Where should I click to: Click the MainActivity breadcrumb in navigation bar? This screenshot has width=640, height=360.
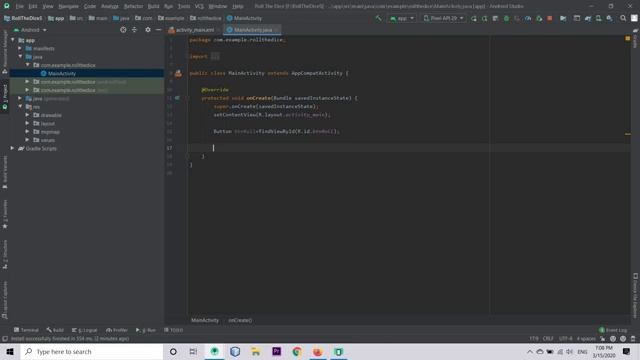pyautogui.click(x=244, y=18)
